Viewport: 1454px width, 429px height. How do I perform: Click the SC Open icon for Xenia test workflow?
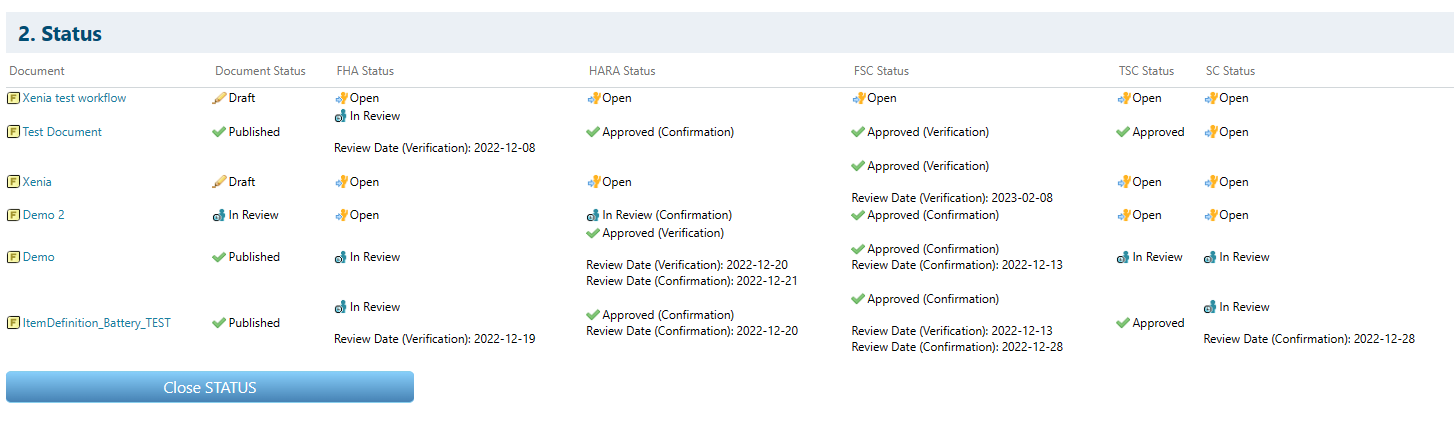tap(1210, 98)
